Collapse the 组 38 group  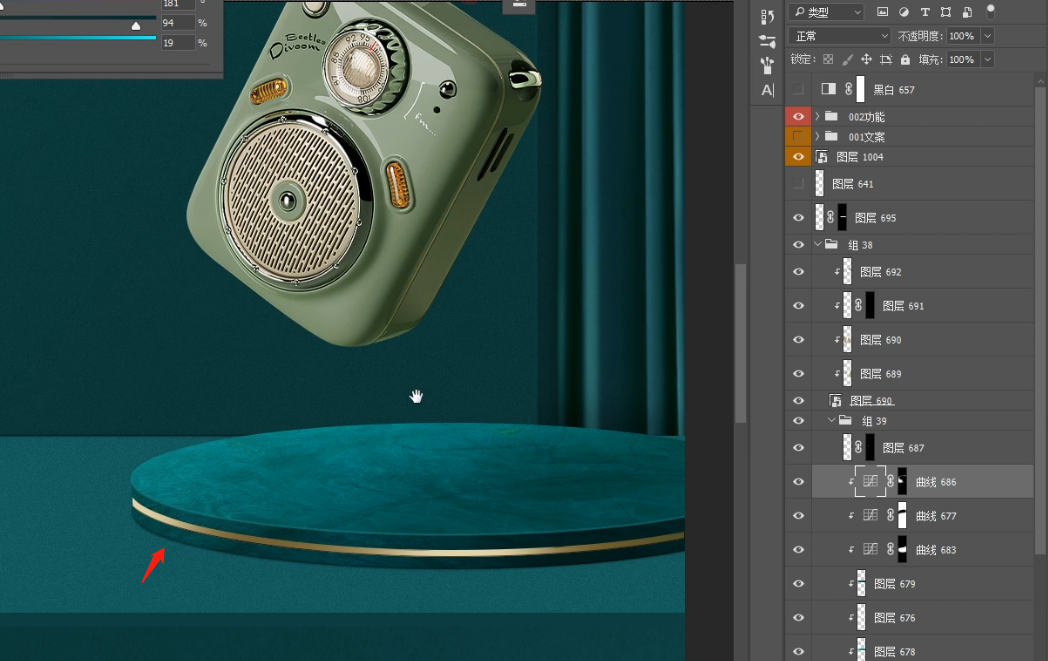pos(817,245)
